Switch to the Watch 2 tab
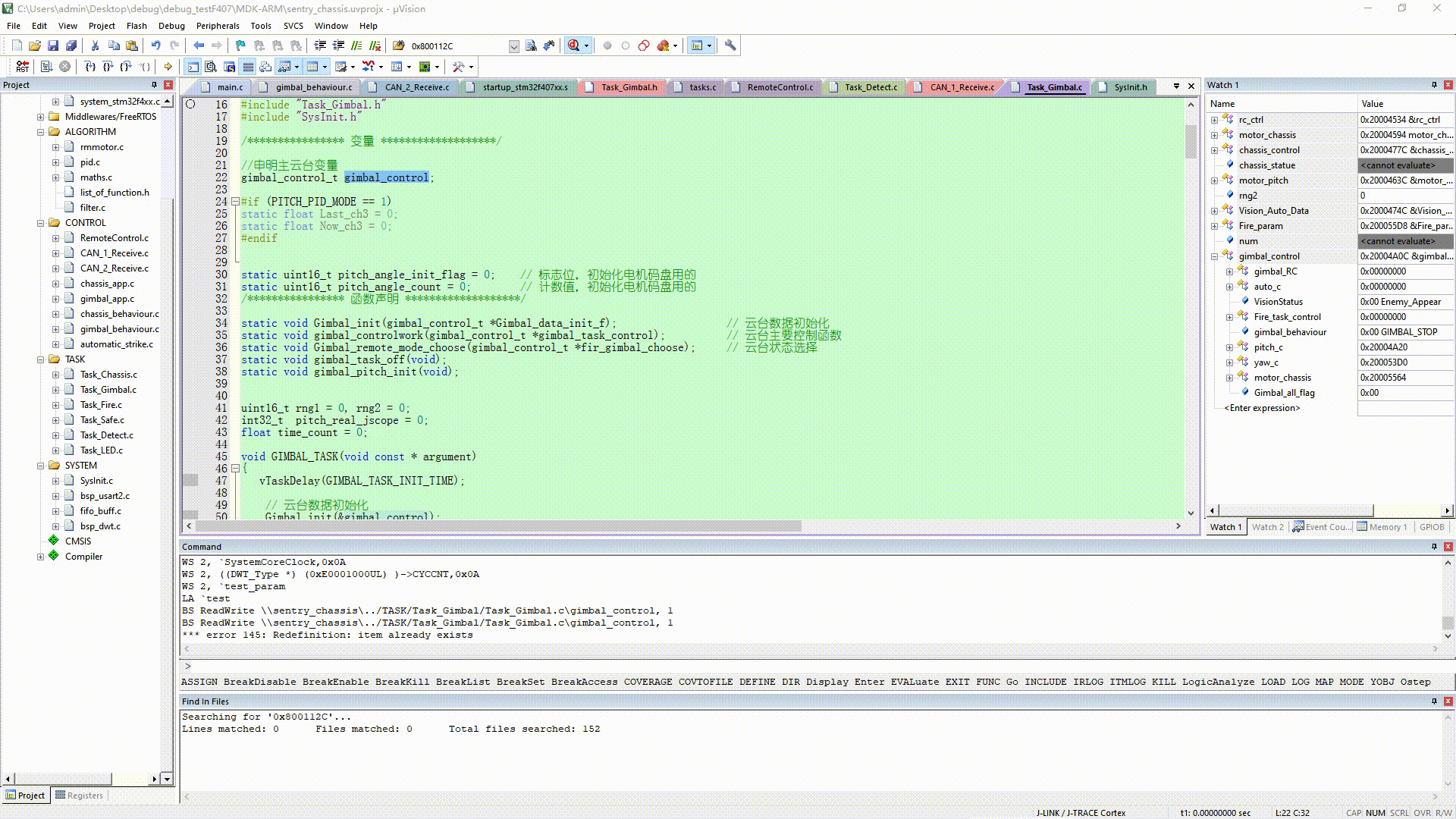The width and height of the screenshot is (1456, 819). (1267, 527)
